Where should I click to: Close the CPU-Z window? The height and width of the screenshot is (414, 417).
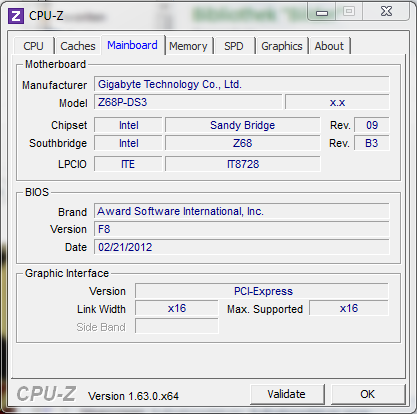(386, 12)
